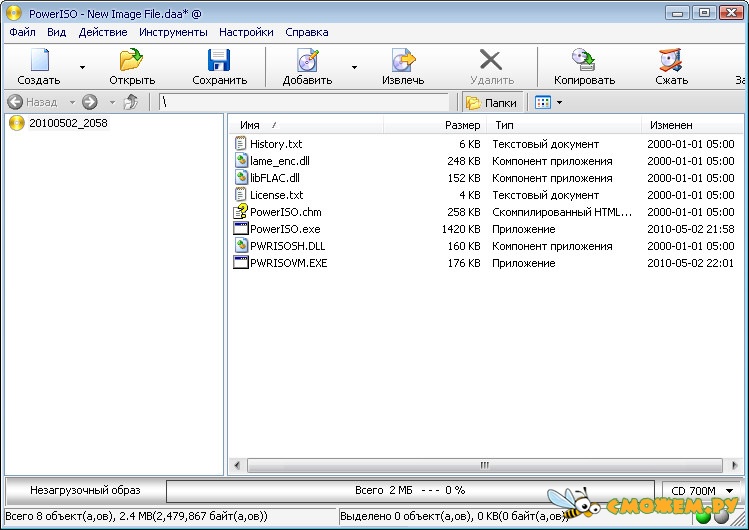Image resolution: width=749 pixels, height=530 pixels.
Task: Open the Файл menu
Action: click(x=22, y=32)
